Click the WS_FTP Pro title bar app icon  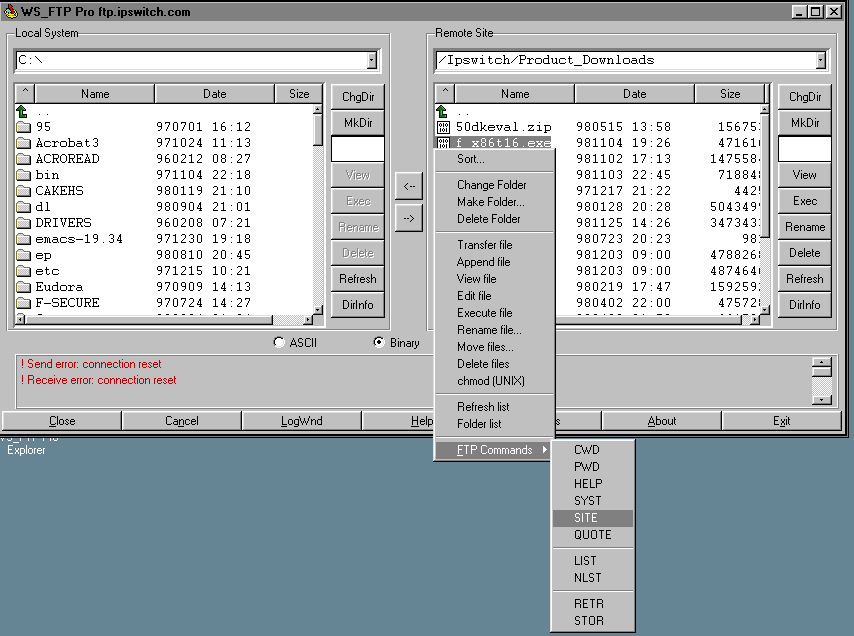click(x=10, y=11)
